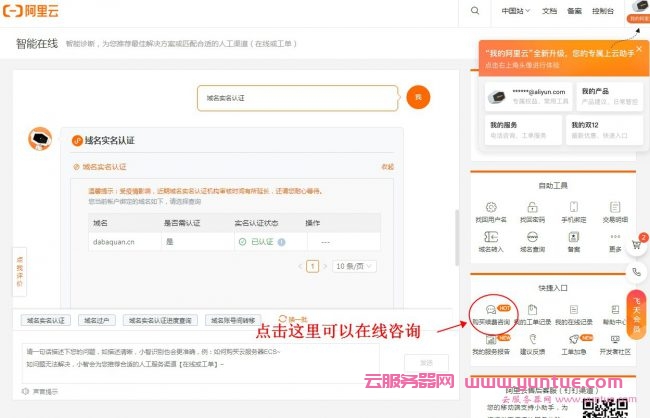This screenshot has height=418, width=650.
Task: Open the shopping cart floating icon
Action: pyautogui.click(x=638, y=247)
